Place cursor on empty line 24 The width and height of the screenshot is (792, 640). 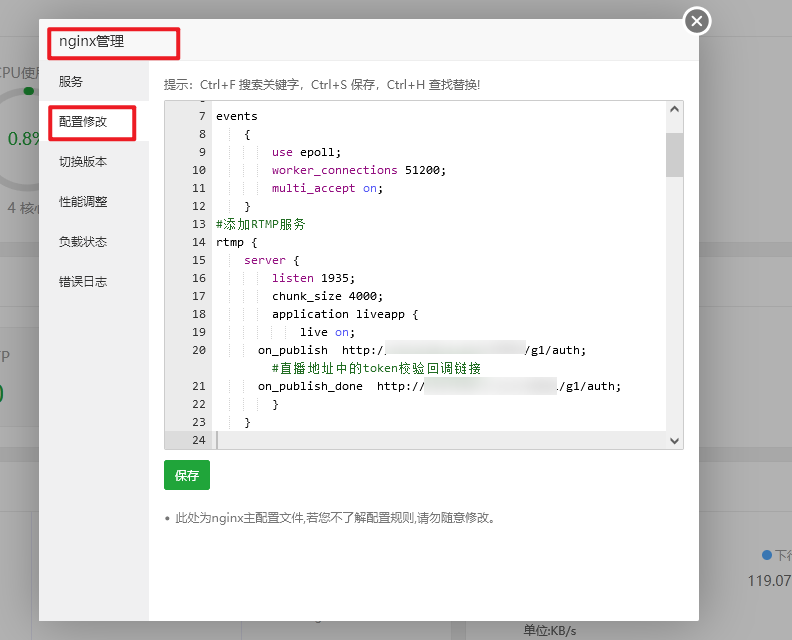[439, 440]
